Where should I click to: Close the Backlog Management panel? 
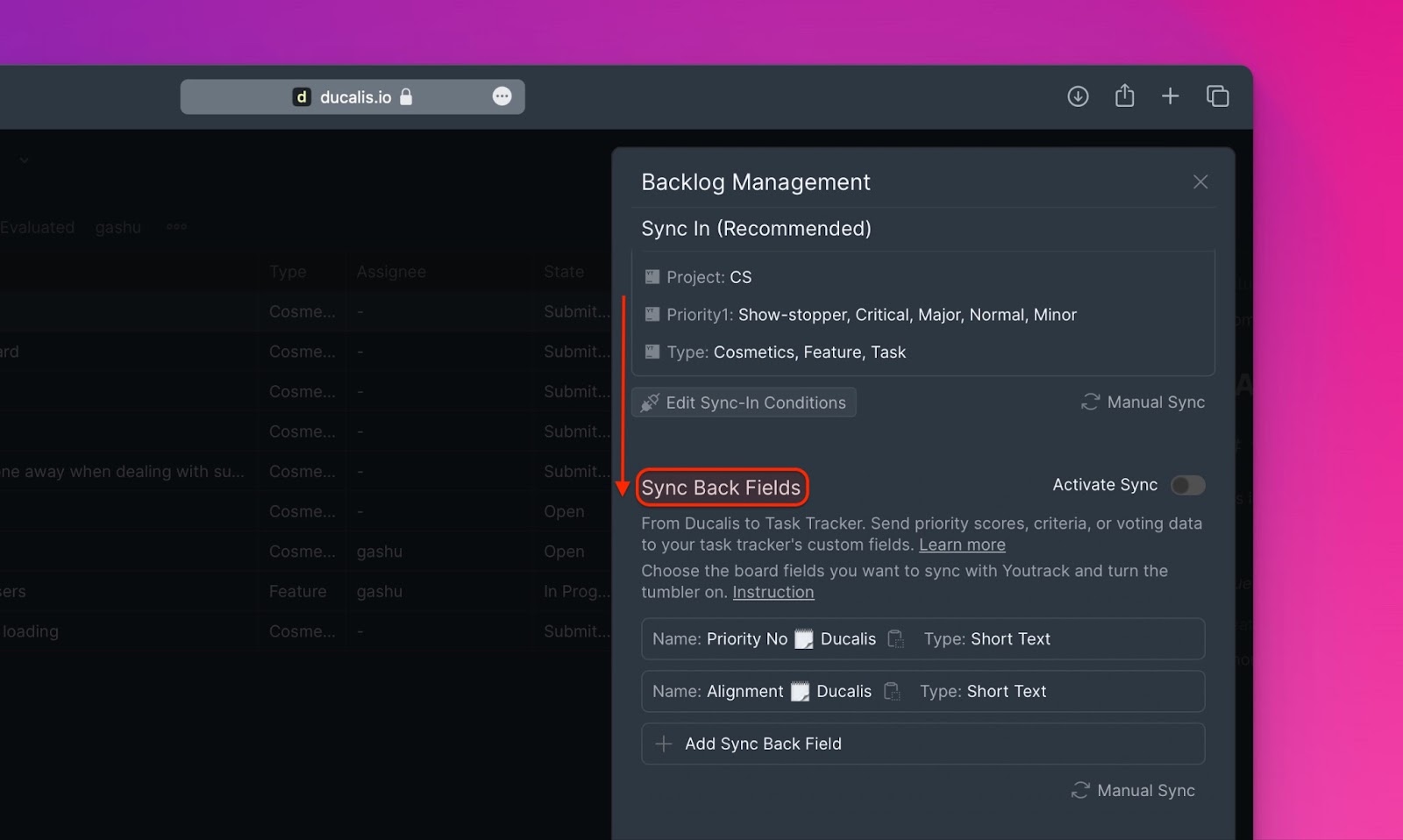click(1200, 182)
